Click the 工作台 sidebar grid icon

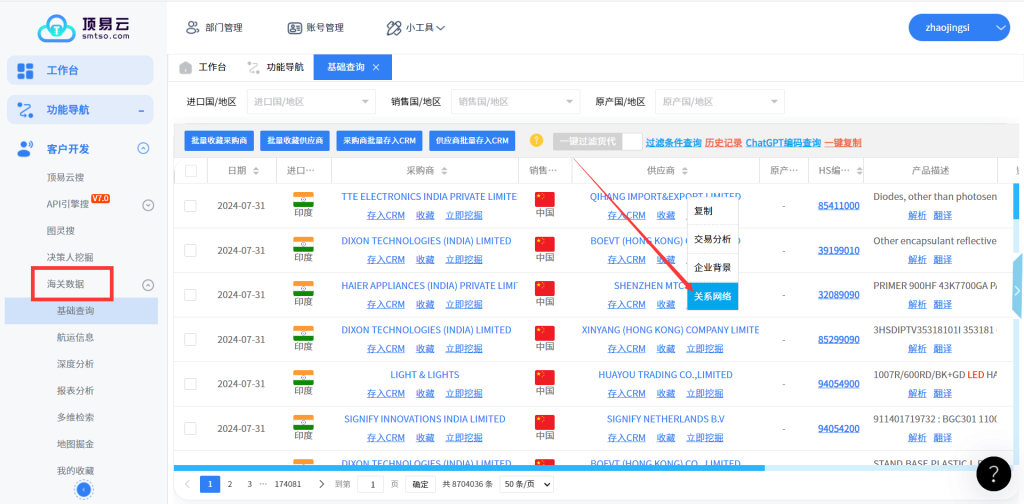click(26, 71)
